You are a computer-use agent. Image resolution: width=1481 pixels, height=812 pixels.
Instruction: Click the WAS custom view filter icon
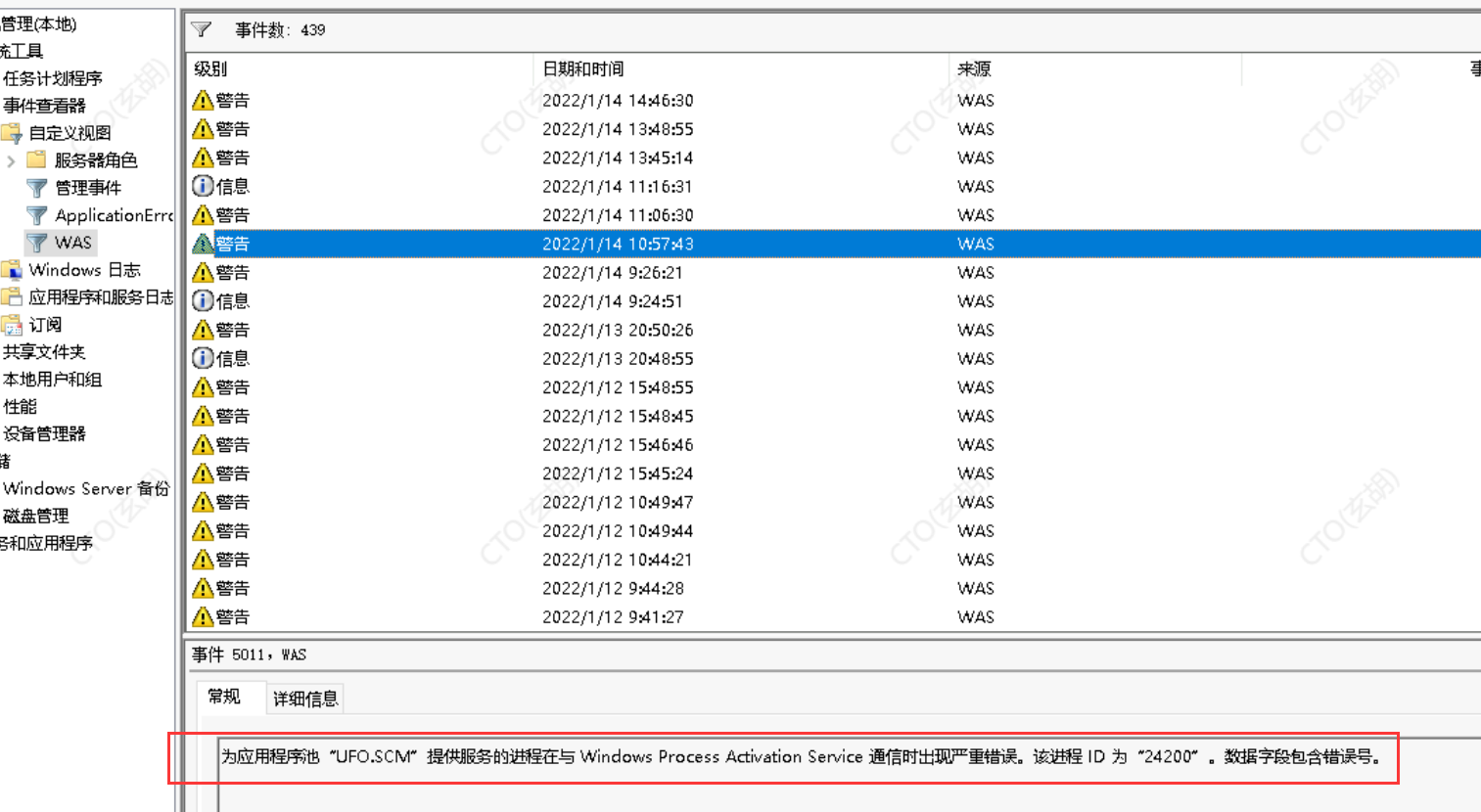point(37,243)
